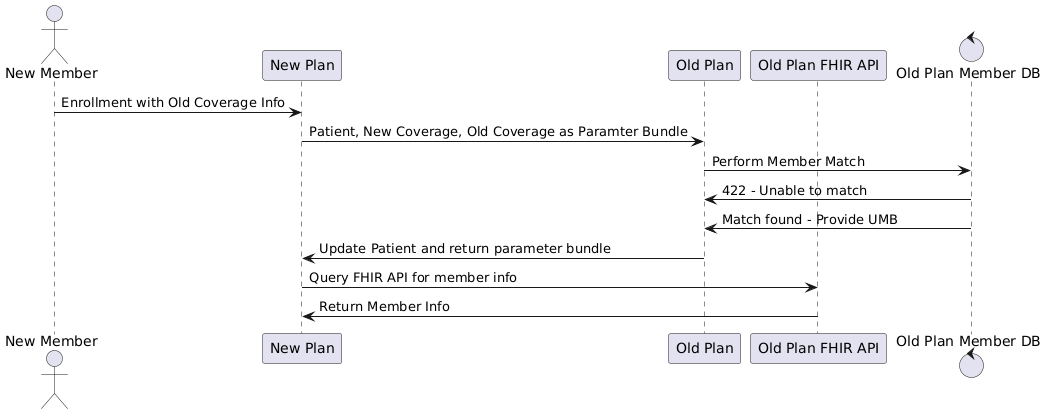Click the New Member actor icon at bottom
Screen dimensions: 1047x414
(54, 380)
